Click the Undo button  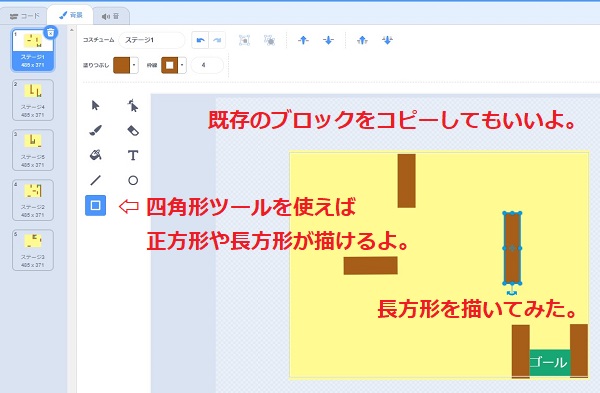pyautogui.click(x=200, y=40)
